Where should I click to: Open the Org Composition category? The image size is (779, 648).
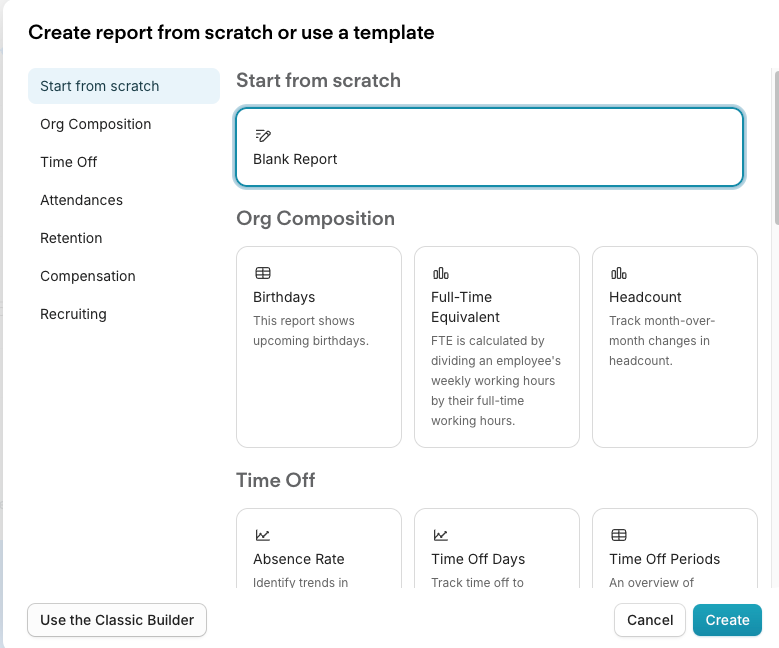point(95,124)
